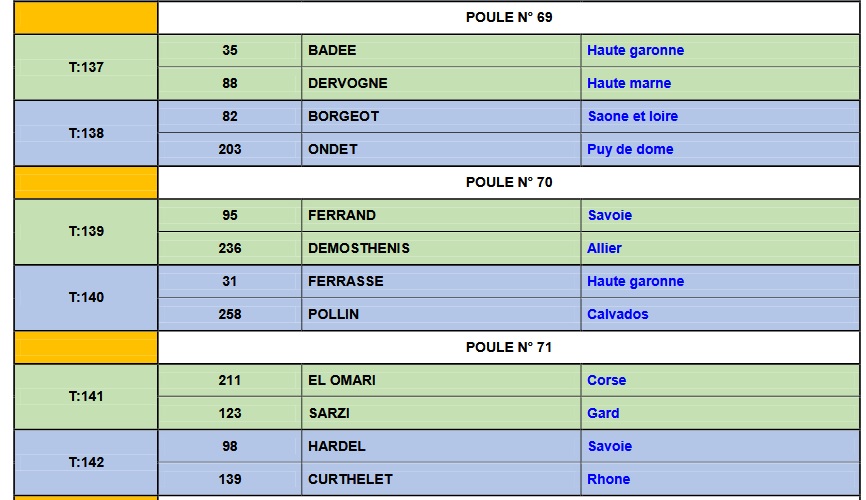Click the DEMOSTHENIS name cell

pyautogui.click(x=441, y=249)
